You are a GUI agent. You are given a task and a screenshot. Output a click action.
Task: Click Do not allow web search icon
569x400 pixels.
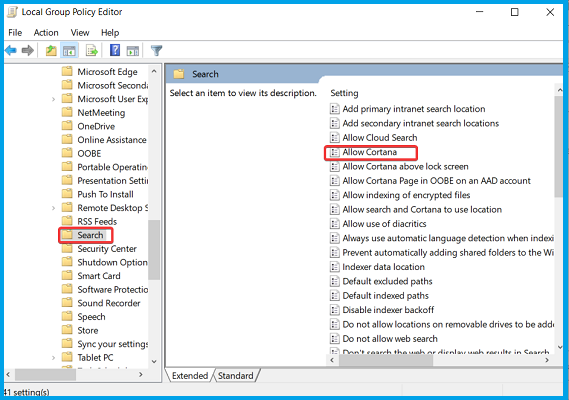coord(335,339)
